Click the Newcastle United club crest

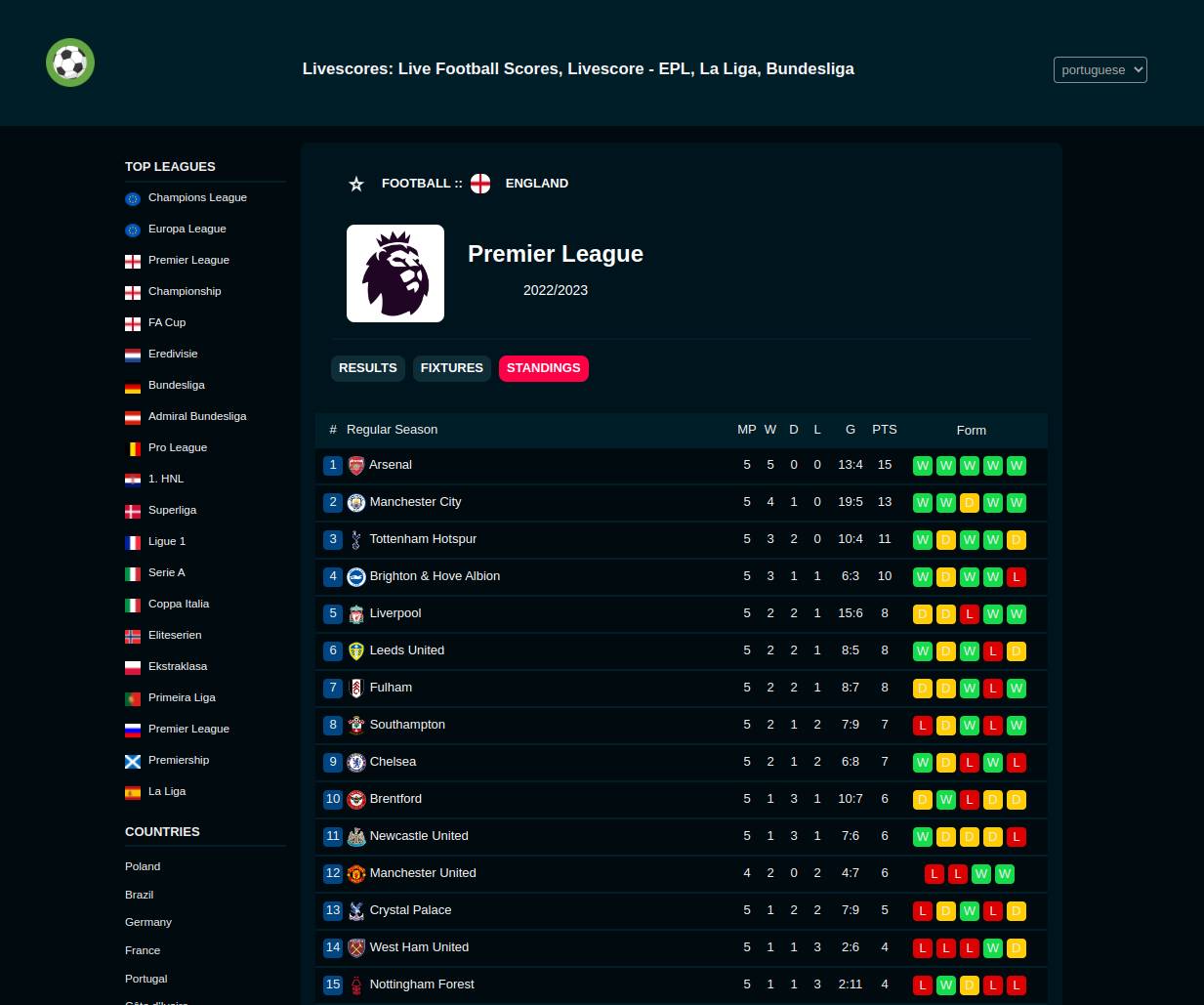pyautogui.click(x=356, y=836)
